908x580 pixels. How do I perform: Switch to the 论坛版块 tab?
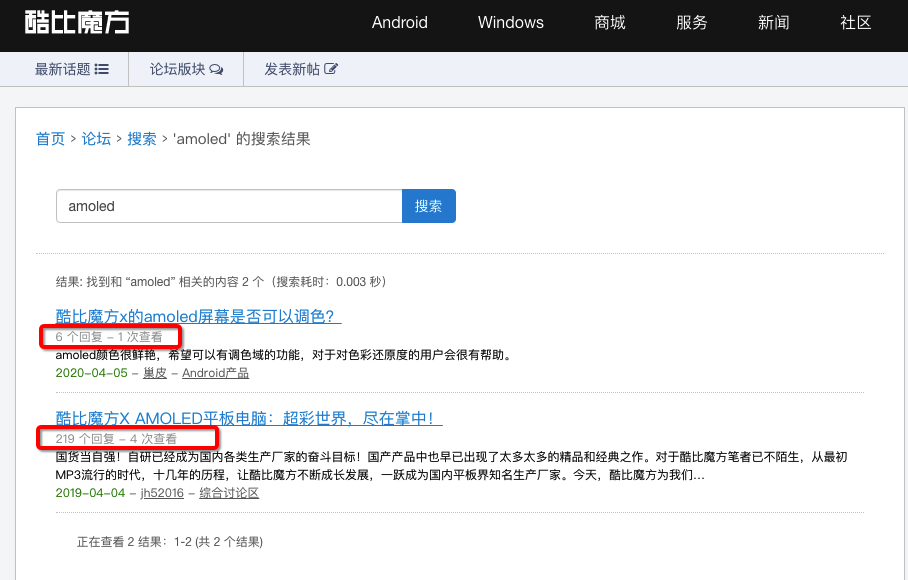coord(177,70)
